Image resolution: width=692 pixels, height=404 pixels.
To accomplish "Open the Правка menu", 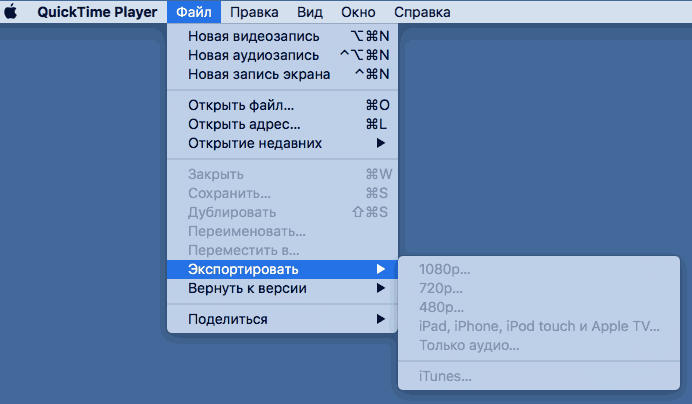I will pos(254,12).
